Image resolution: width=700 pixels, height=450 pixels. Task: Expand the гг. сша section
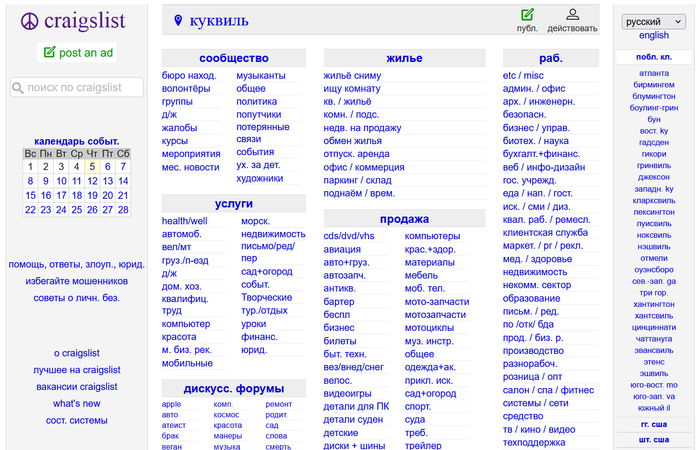coord(654,425)
